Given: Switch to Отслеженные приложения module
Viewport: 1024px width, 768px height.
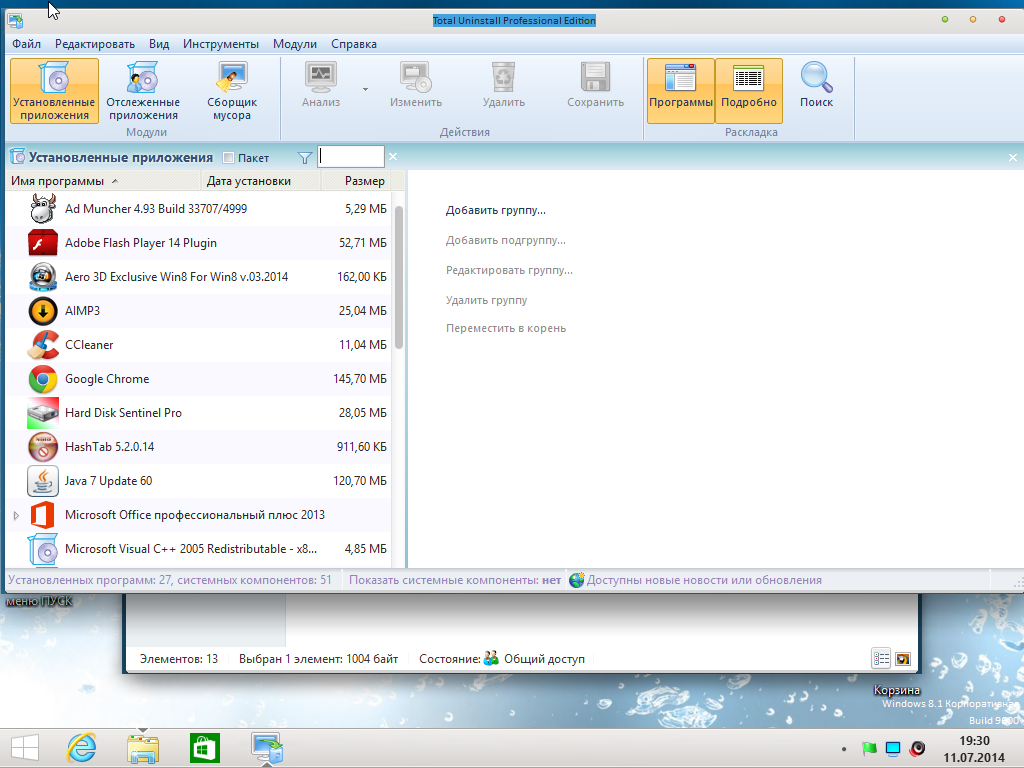Looking at the screenshot, I should pyautogui.click(x=143, y=91).
